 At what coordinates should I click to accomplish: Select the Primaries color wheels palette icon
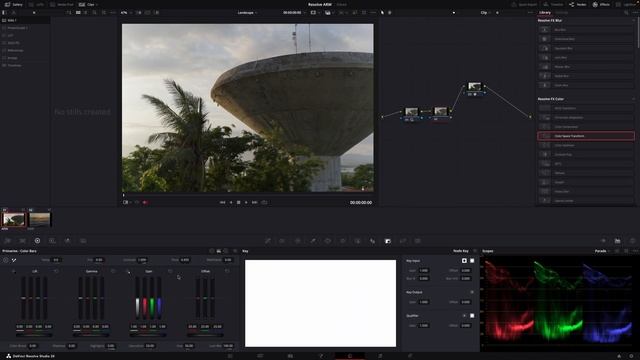tap(37, 241)
